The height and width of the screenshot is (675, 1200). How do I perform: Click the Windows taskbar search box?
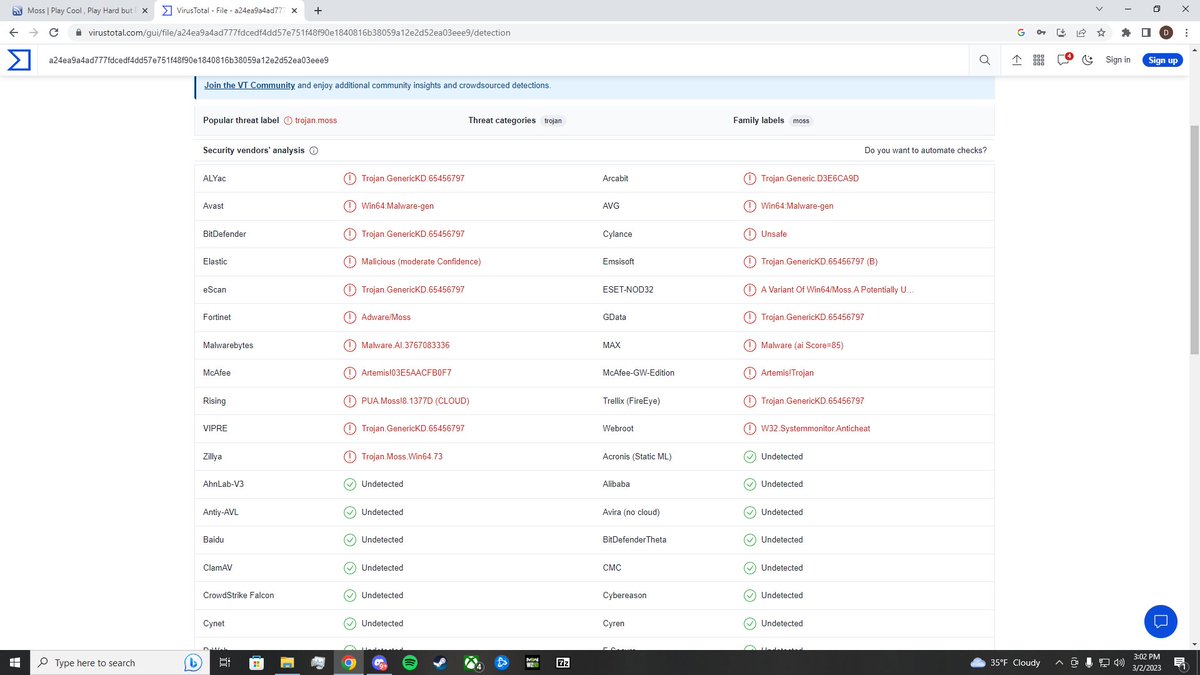coord(118,662)
